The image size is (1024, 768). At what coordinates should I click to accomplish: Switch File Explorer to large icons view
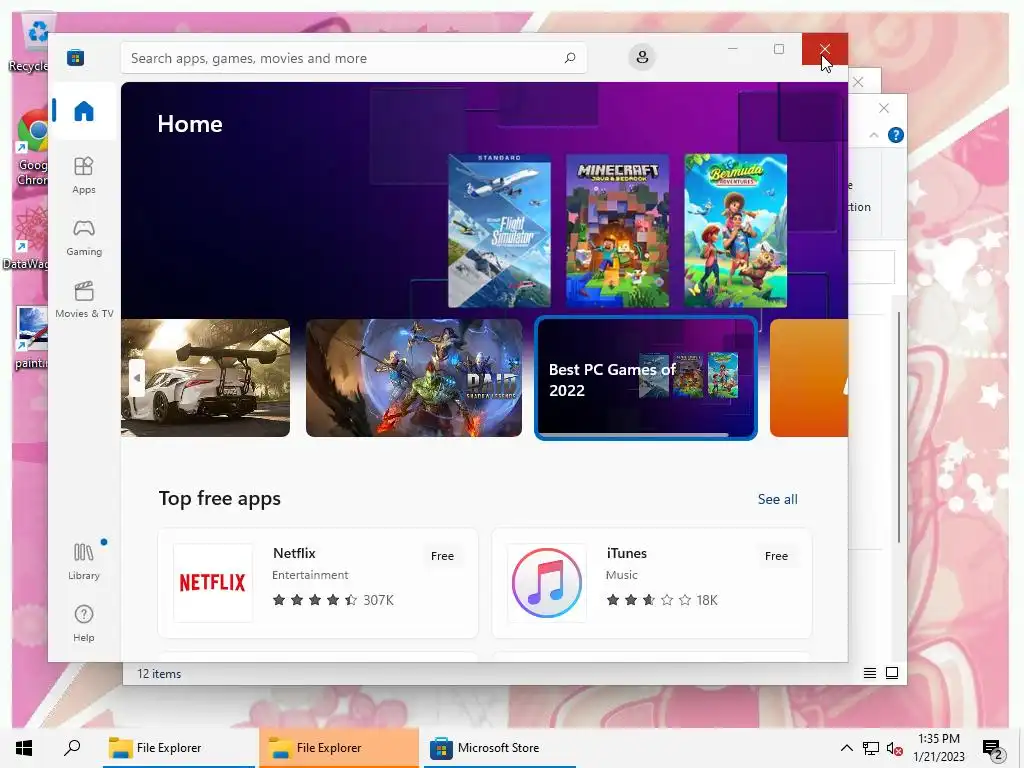[x=891, y=673]
